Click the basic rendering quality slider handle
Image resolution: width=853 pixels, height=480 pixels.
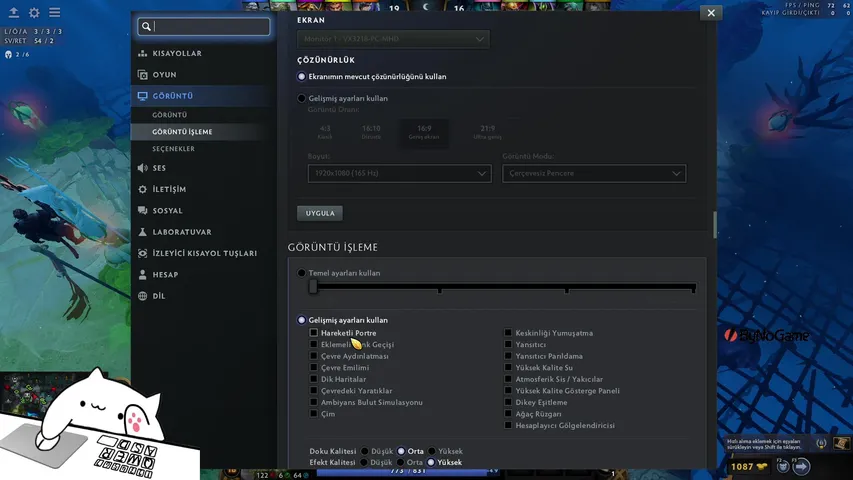pos(313,287)
